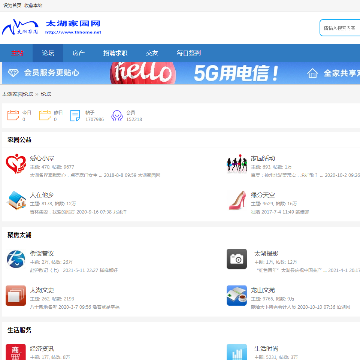
Task: Open the red heart forum icon
Action: tap(16, 164)
